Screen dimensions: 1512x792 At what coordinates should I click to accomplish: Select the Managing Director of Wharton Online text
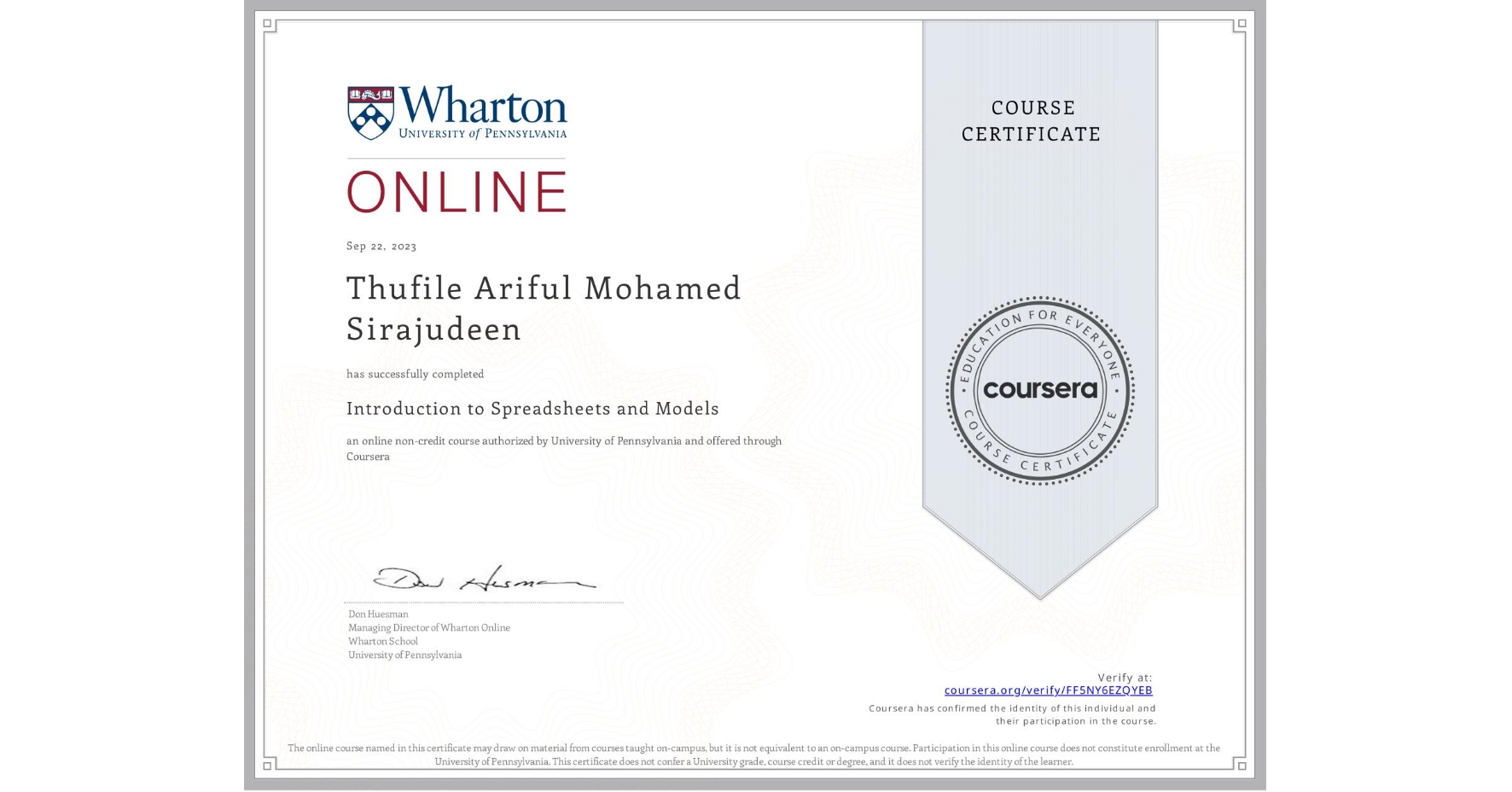pos(428,627)
